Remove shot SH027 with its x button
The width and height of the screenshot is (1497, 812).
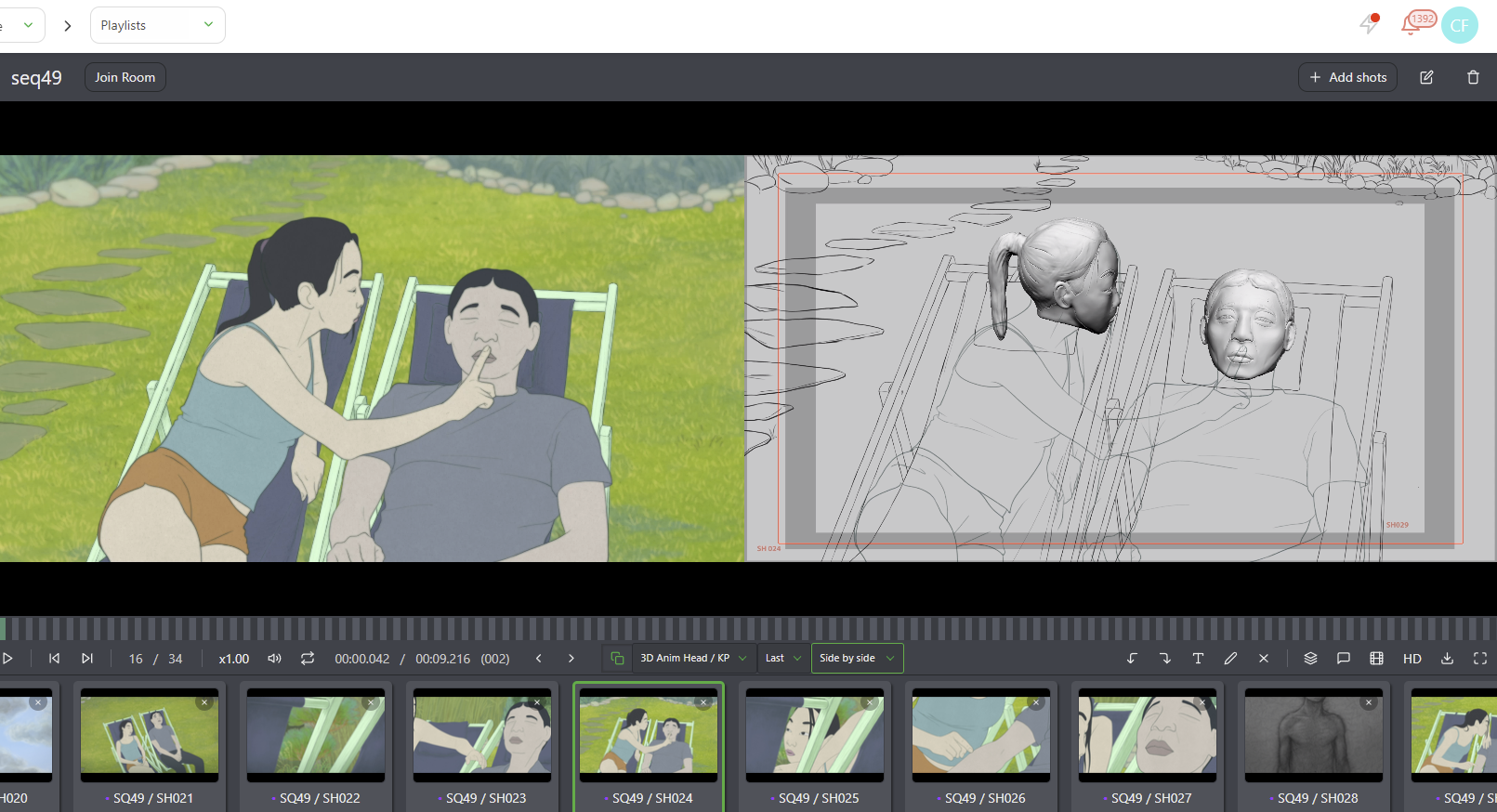[x=1202, y=702]
